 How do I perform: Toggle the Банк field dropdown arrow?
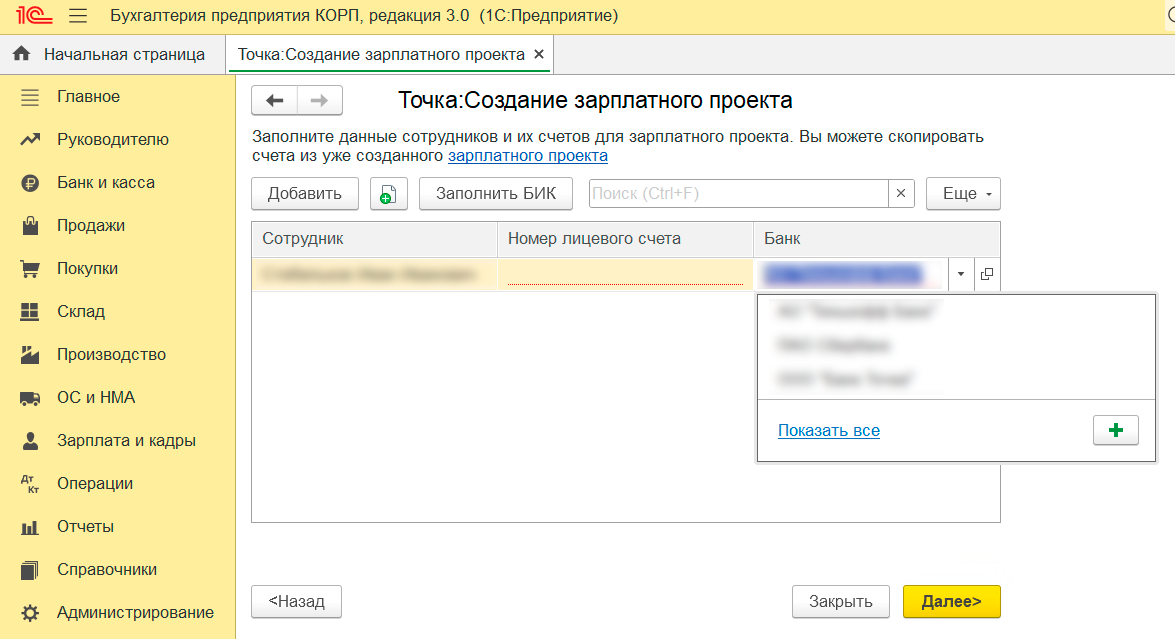960,274
